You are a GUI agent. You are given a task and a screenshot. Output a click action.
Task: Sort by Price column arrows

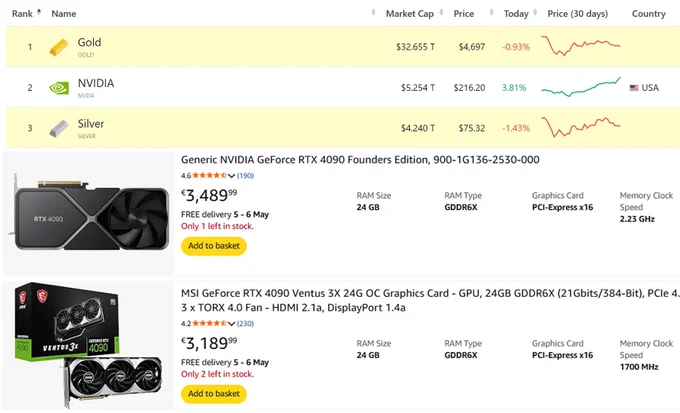491,12
